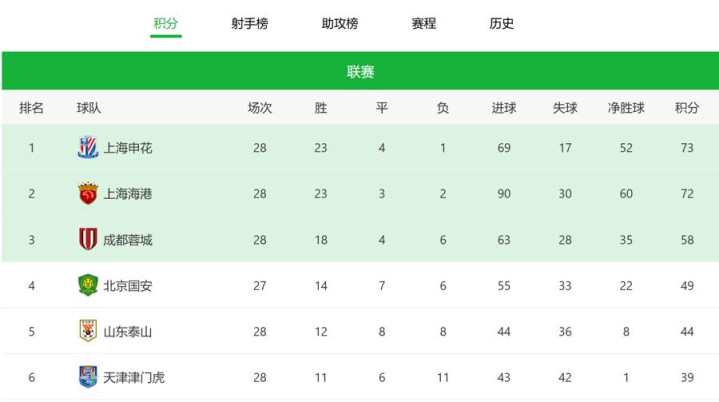Switch to the 射手榜 tab
The image size is (719, 402).
coord(249,23)
